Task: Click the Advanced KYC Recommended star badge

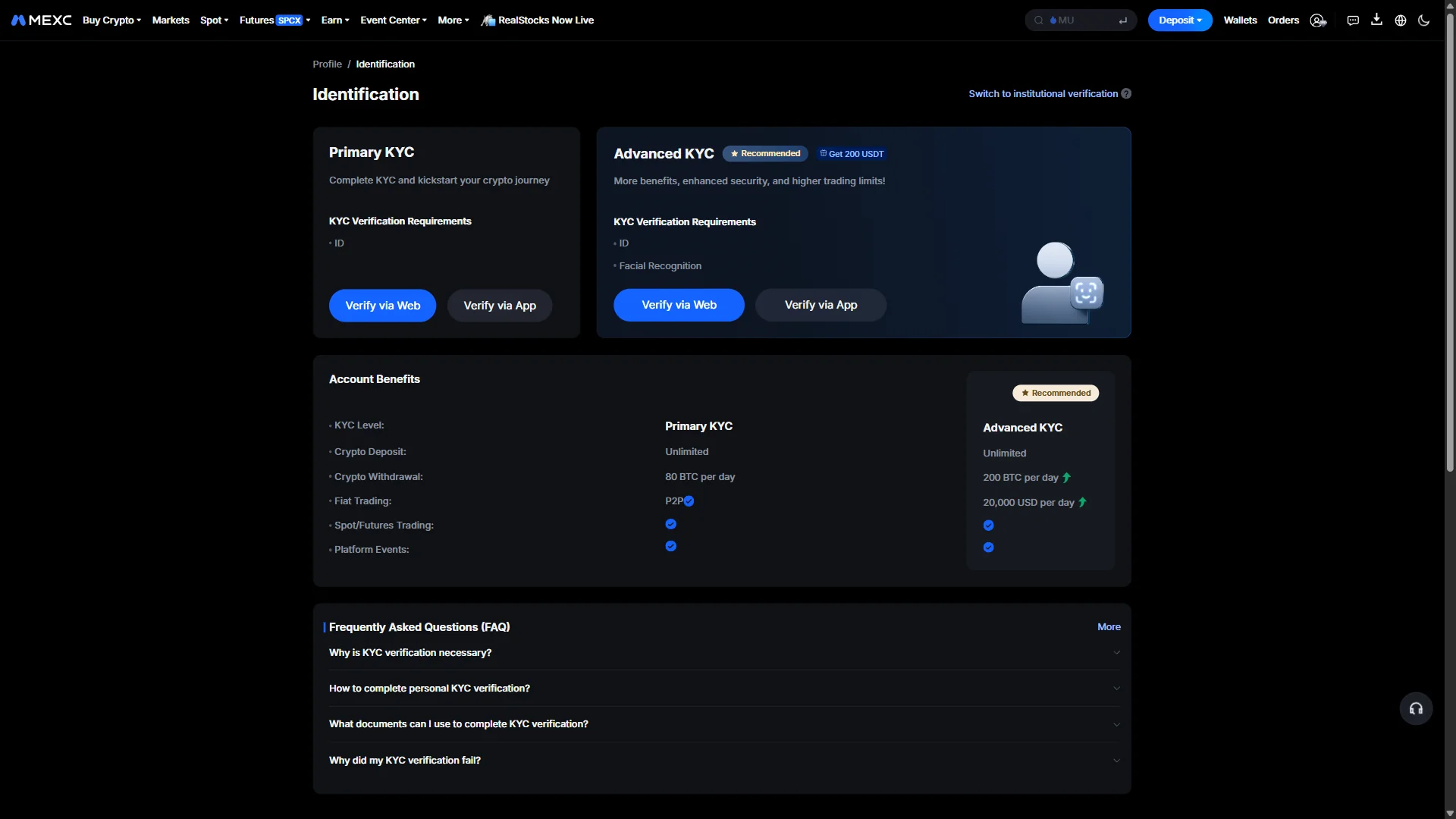Action: (765, 154)
